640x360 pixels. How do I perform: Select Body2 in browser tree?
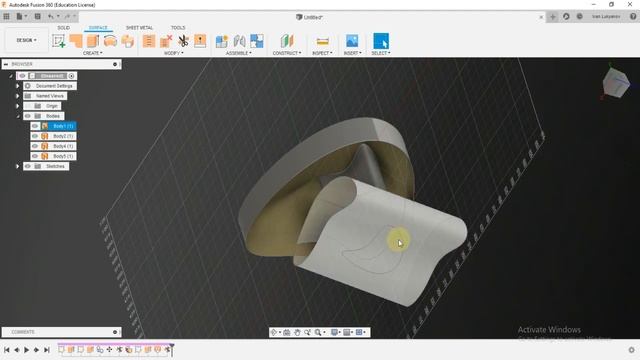point(63,136)
